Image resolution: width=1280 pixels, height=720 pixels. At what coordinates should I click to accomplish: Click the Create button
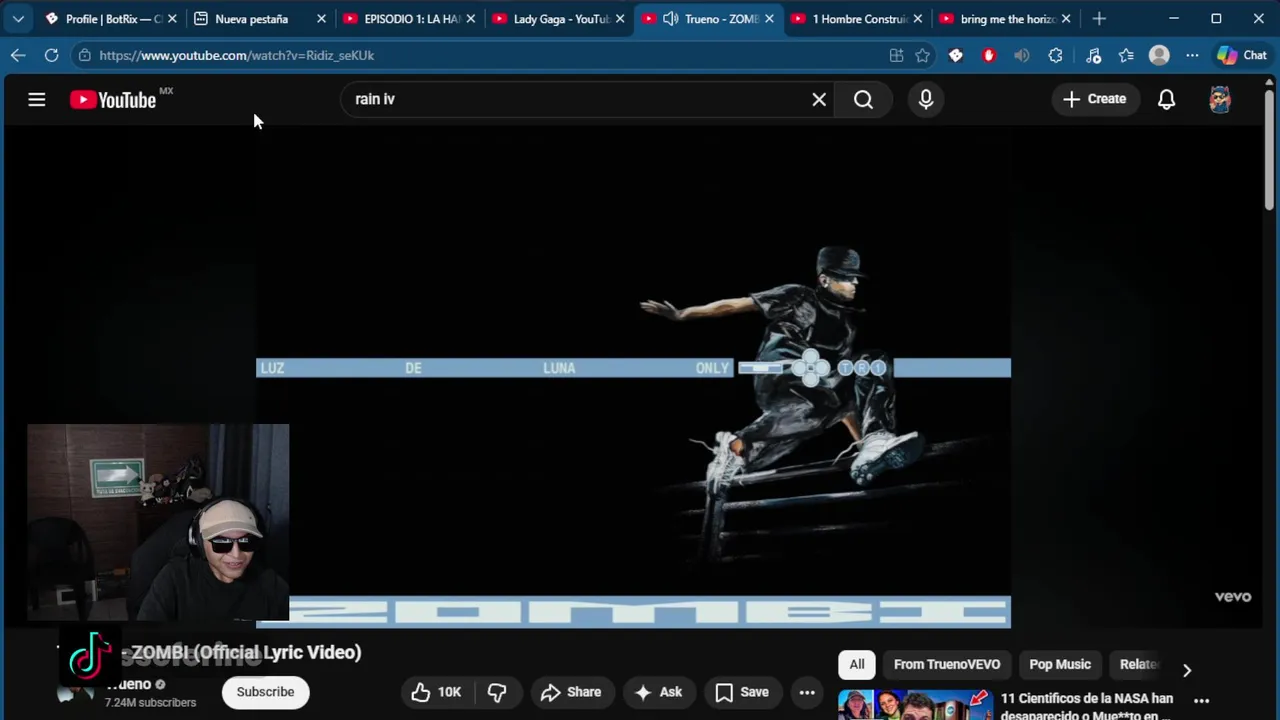1094,99
